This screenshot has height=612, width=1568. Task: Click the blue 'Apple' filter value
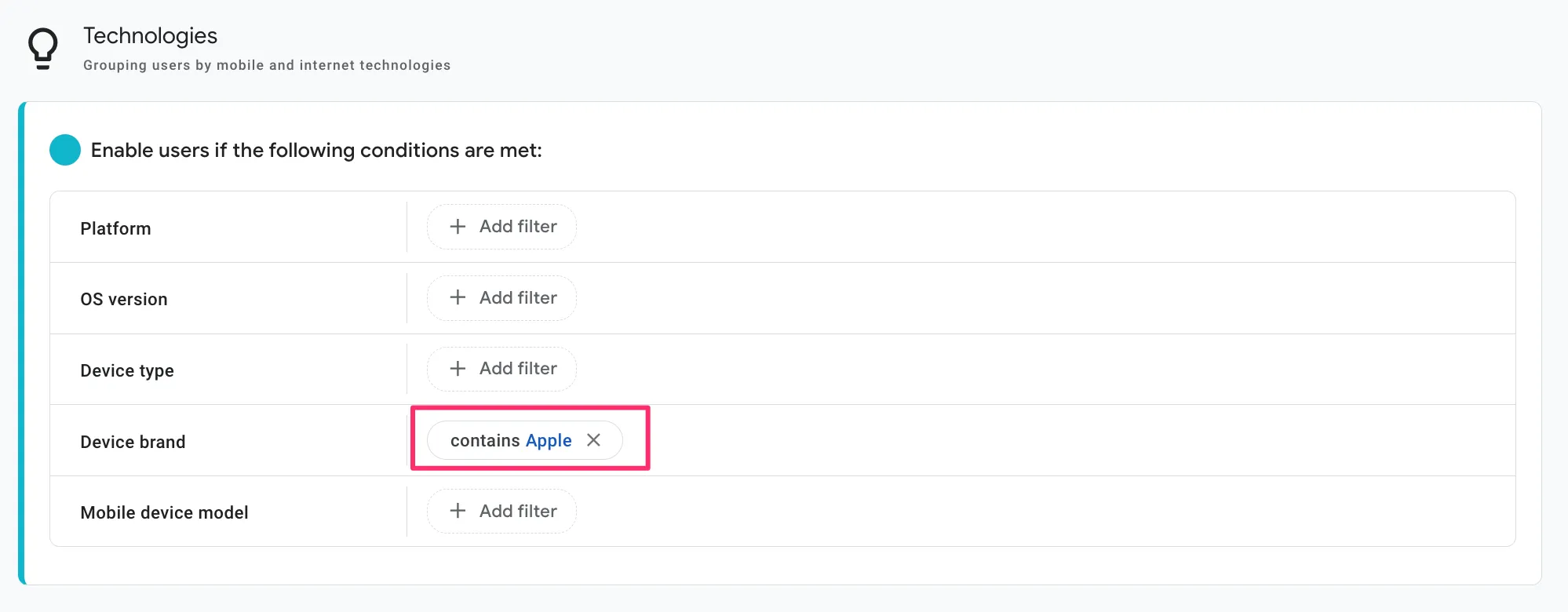point(549,441)
